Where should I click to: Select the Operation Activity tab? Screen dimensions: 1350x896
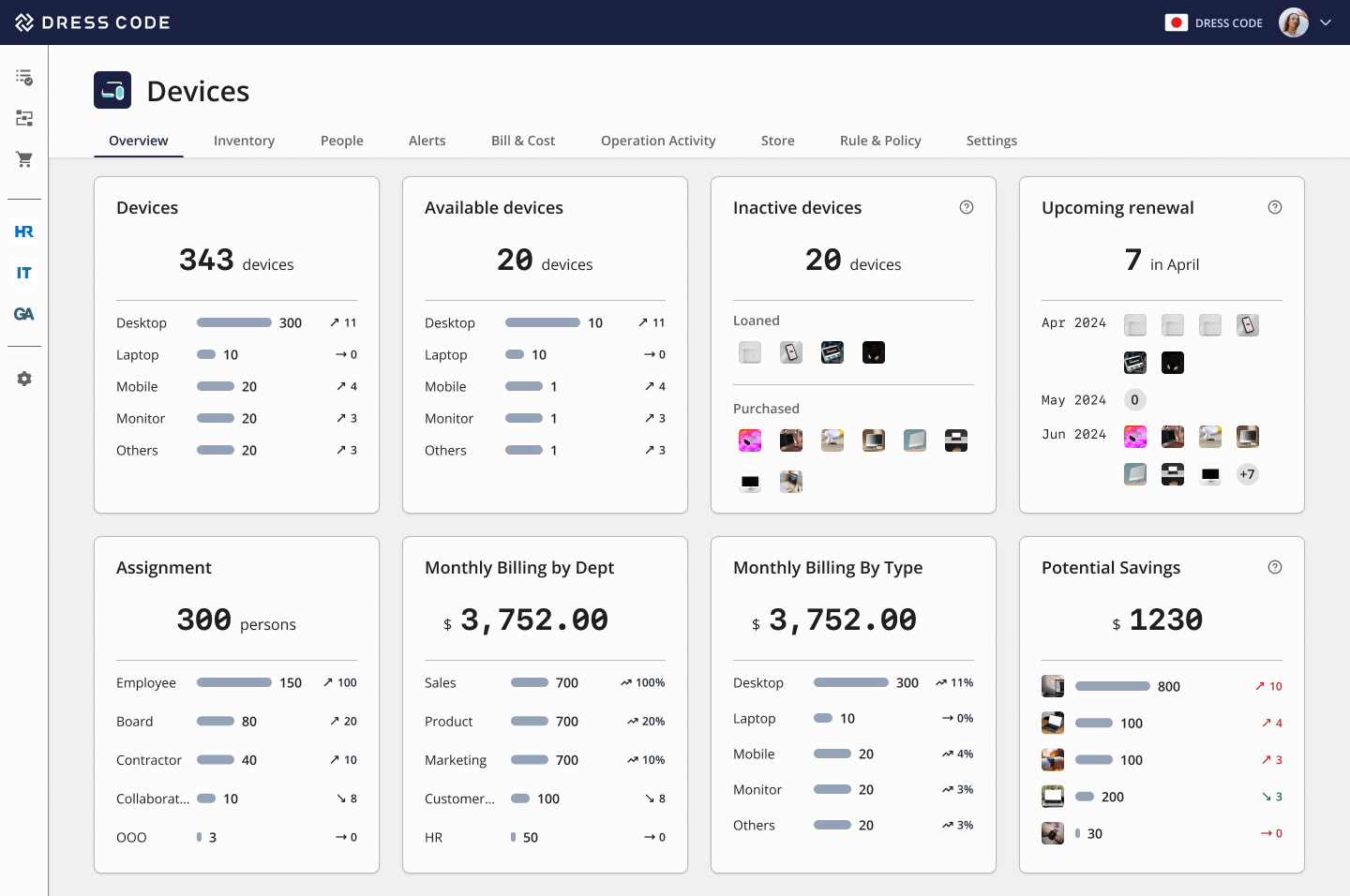point(658,141)
